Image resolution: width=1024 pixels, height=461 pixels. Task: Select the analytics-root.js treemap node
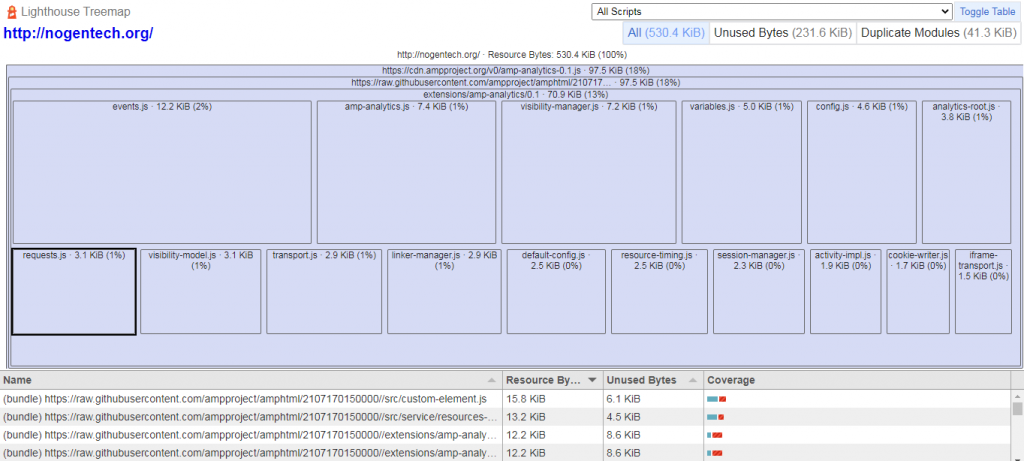pos(967,172)
